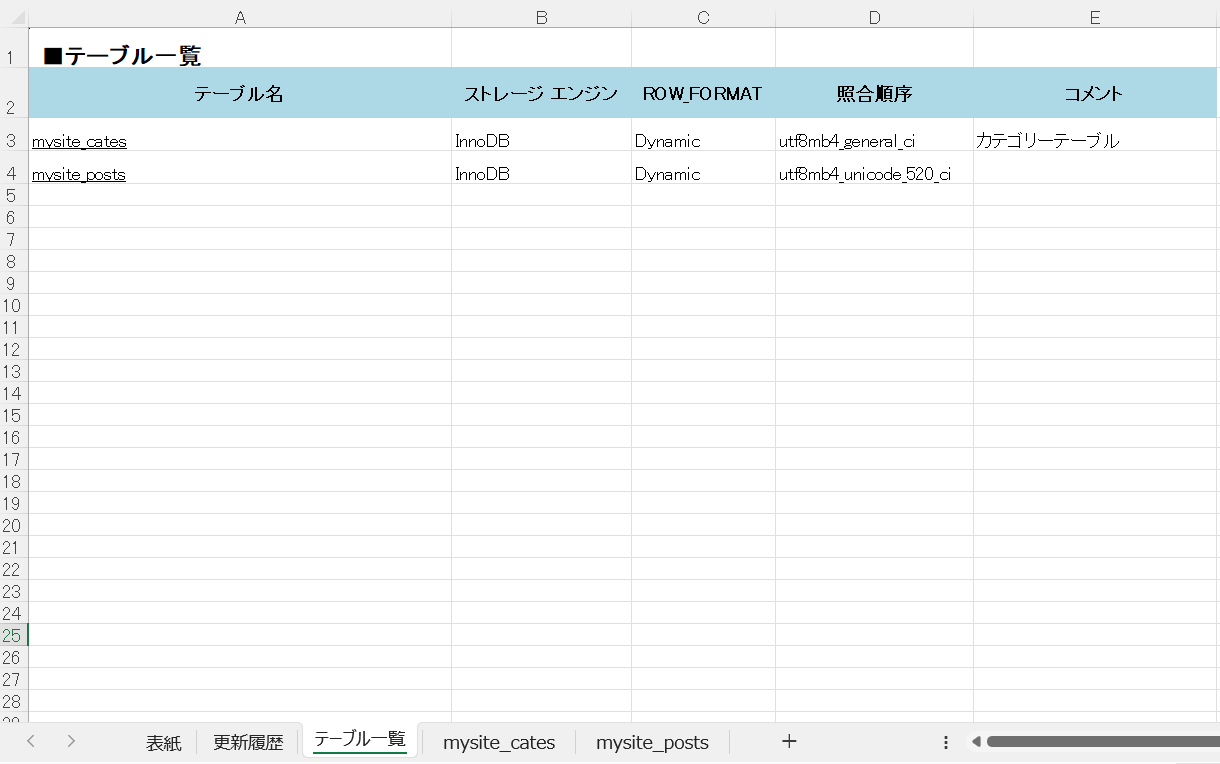Switch to the 表紙 sheet tab

point(163,742)
